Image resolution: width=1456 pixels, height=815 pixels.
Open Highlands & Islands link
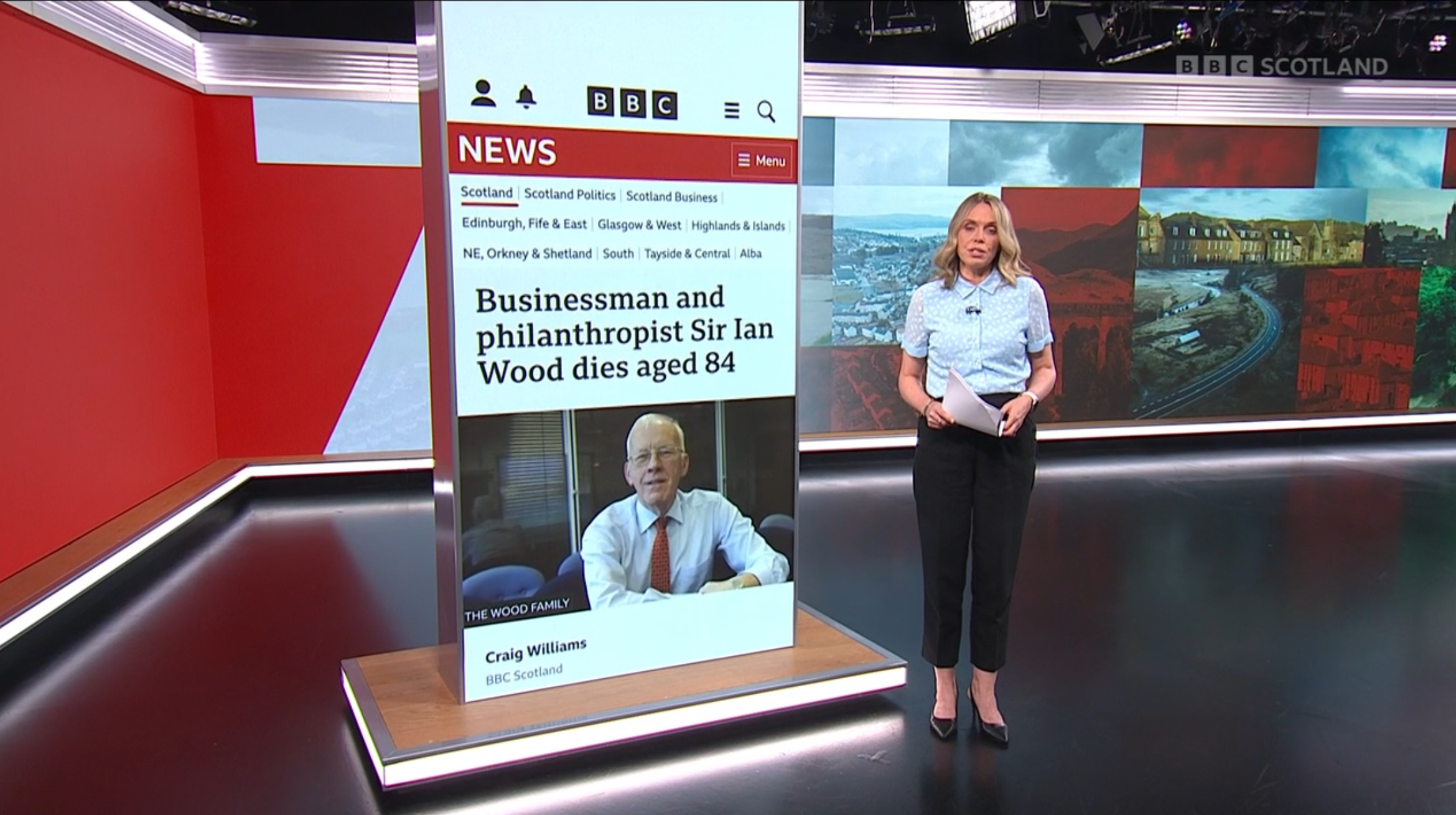738,226
